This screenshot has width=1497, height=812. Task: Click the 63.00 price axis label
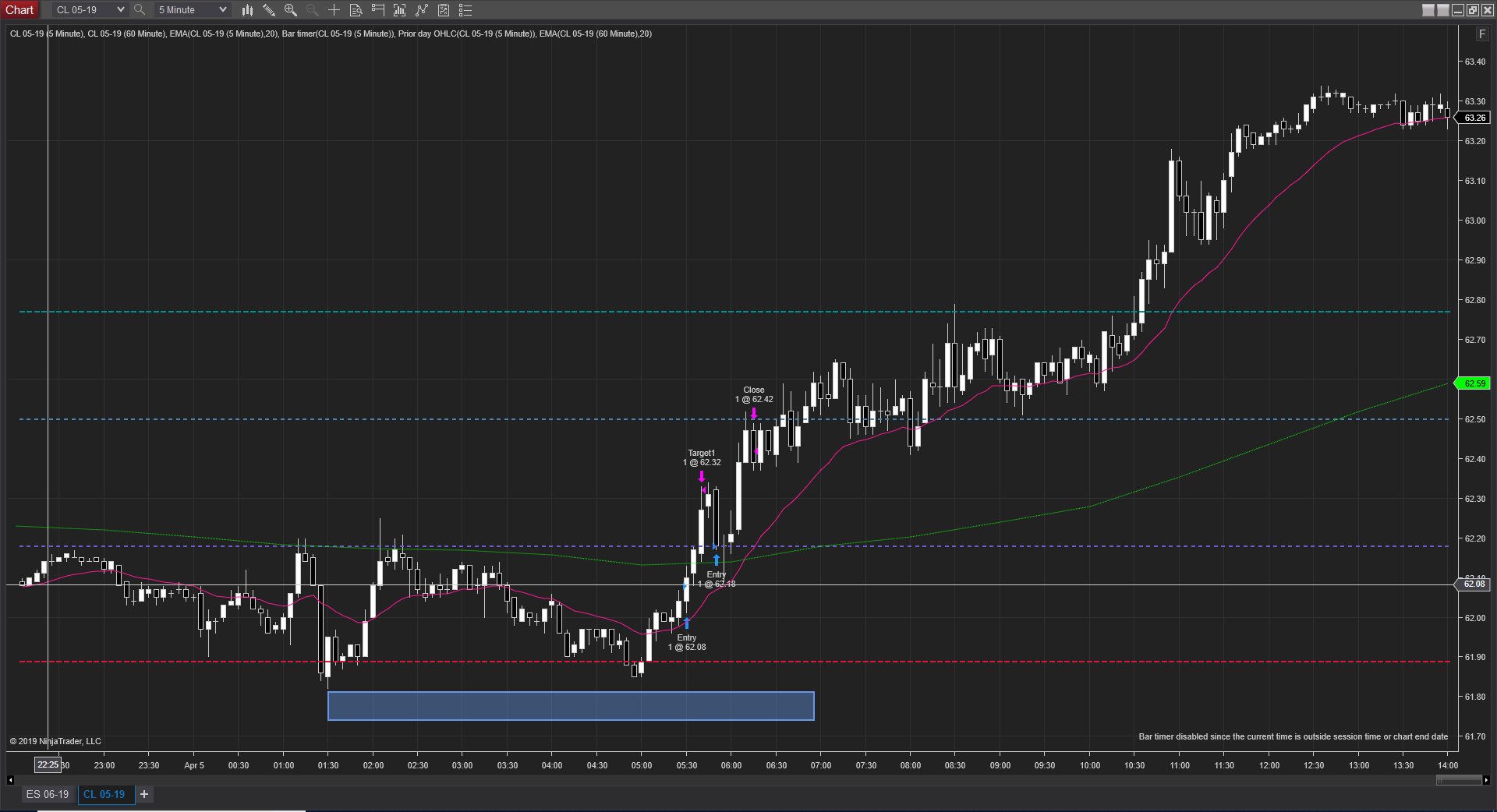pyautogui.click(x=1475, y=221)
